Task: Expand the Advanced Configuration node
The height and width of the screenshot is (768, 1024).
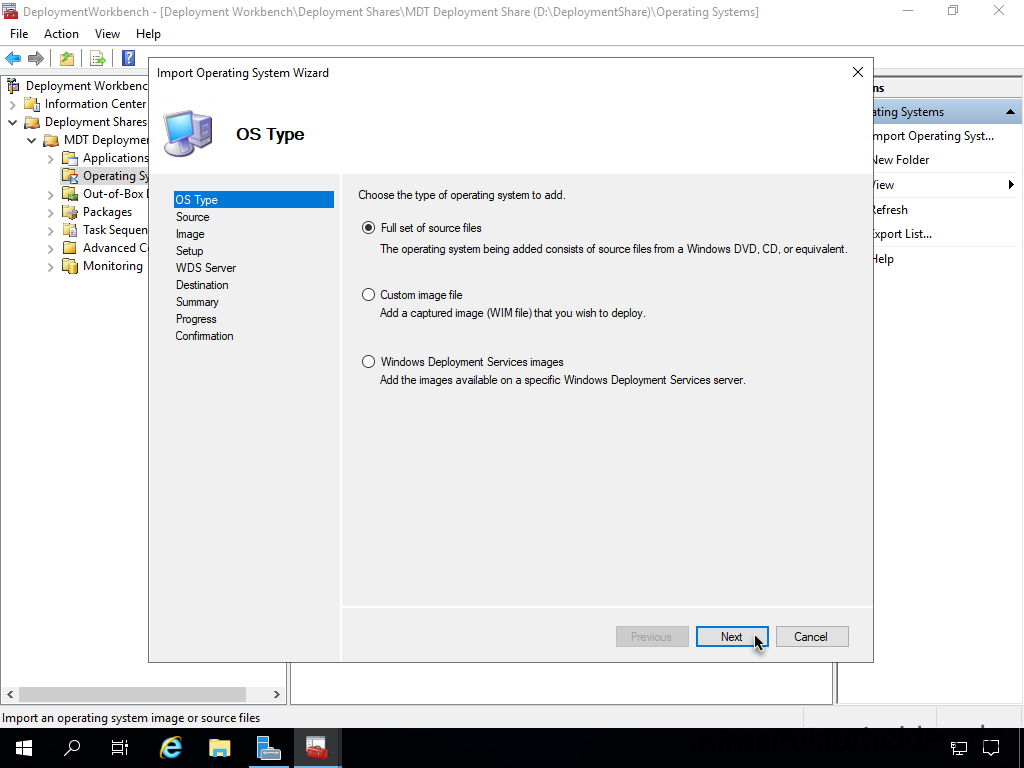Action: point(50,249)
